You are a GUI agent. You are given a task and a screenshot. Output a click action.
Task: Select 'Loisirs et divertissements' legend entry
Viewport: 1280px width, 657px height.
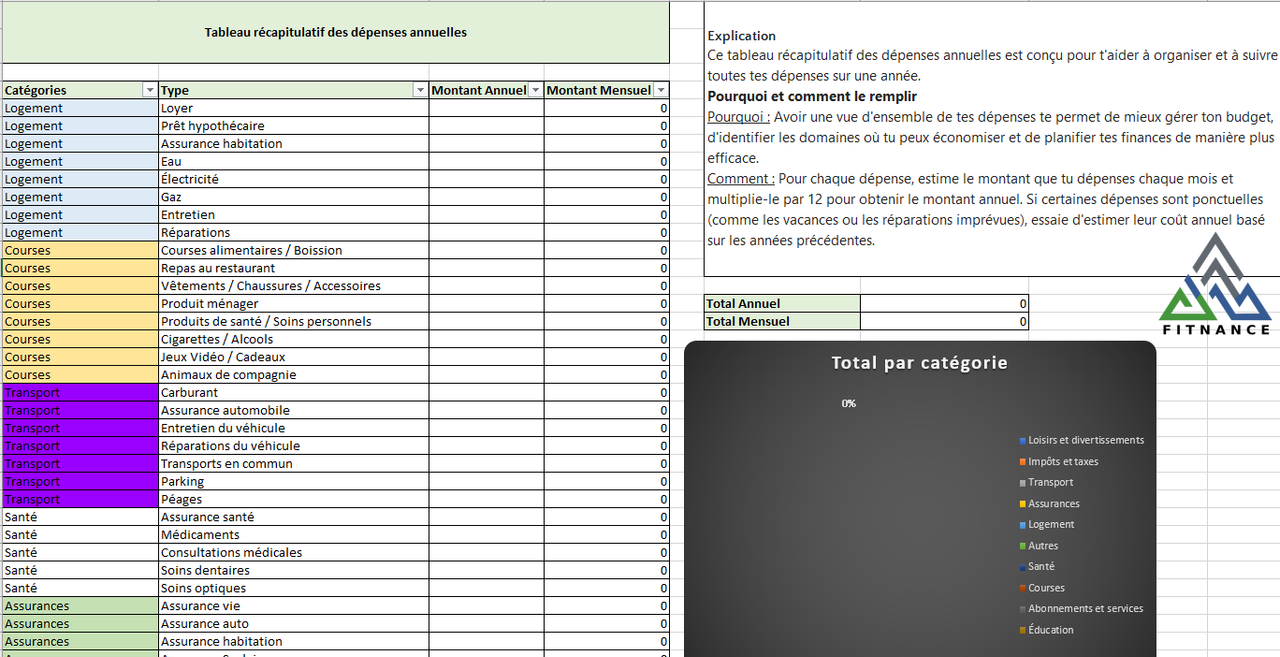point(1081,440)
